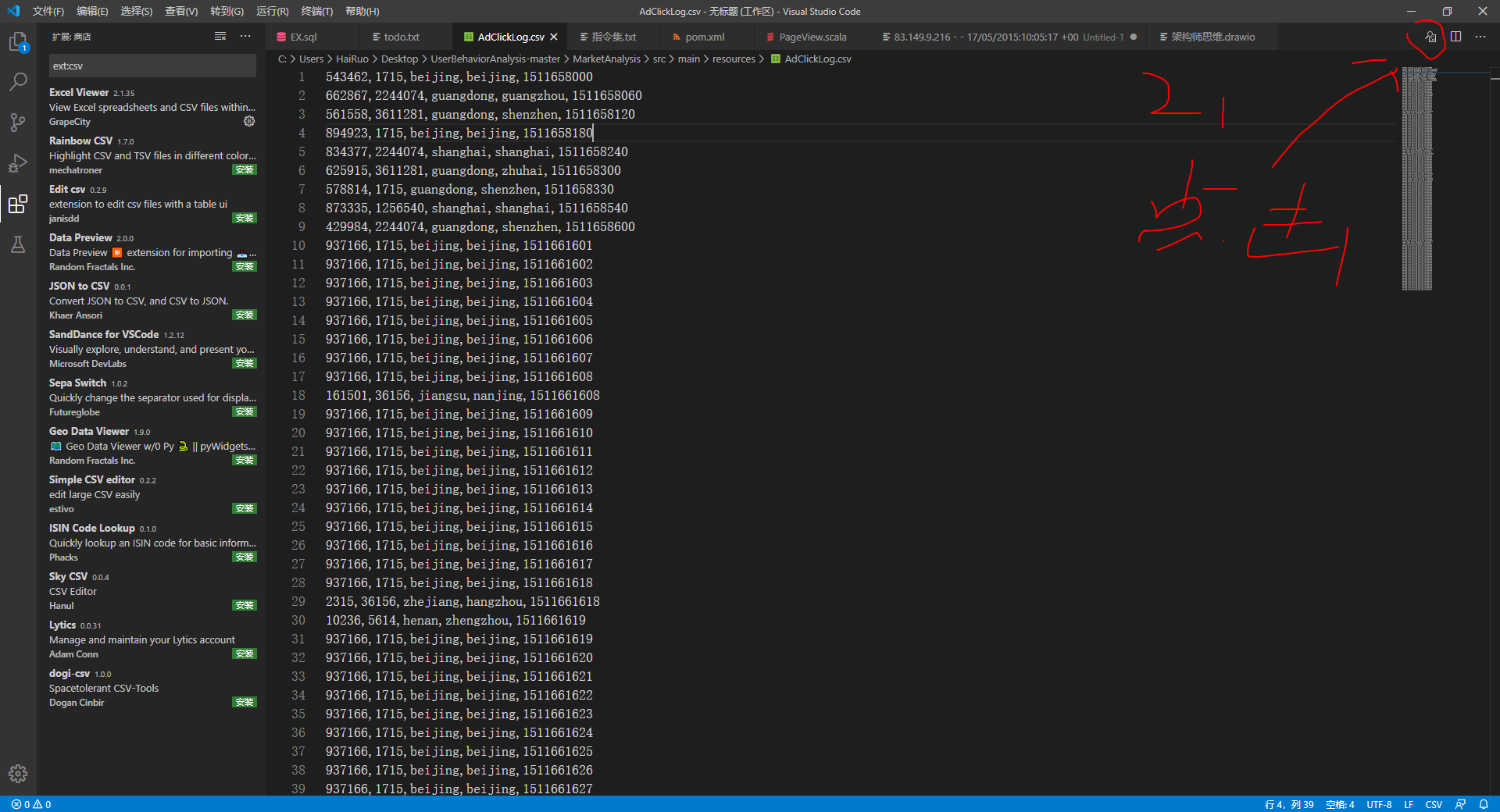The width and height of the screenshot is (1500, 812).
Task: Open the Manage gear at activity bar bottom
Action: [18, 774]
